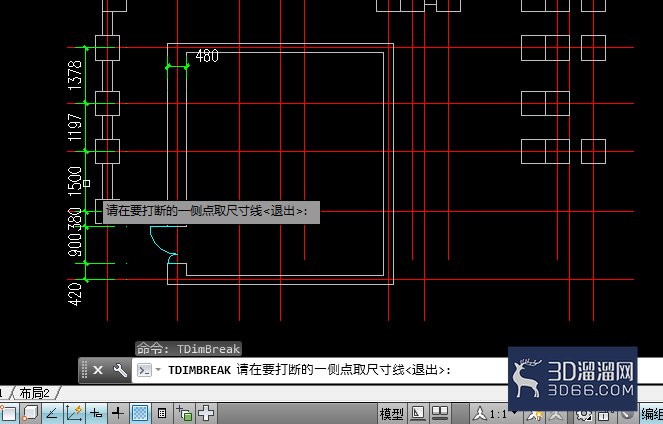Click the command prompt icon

click(x=144, y=370)
